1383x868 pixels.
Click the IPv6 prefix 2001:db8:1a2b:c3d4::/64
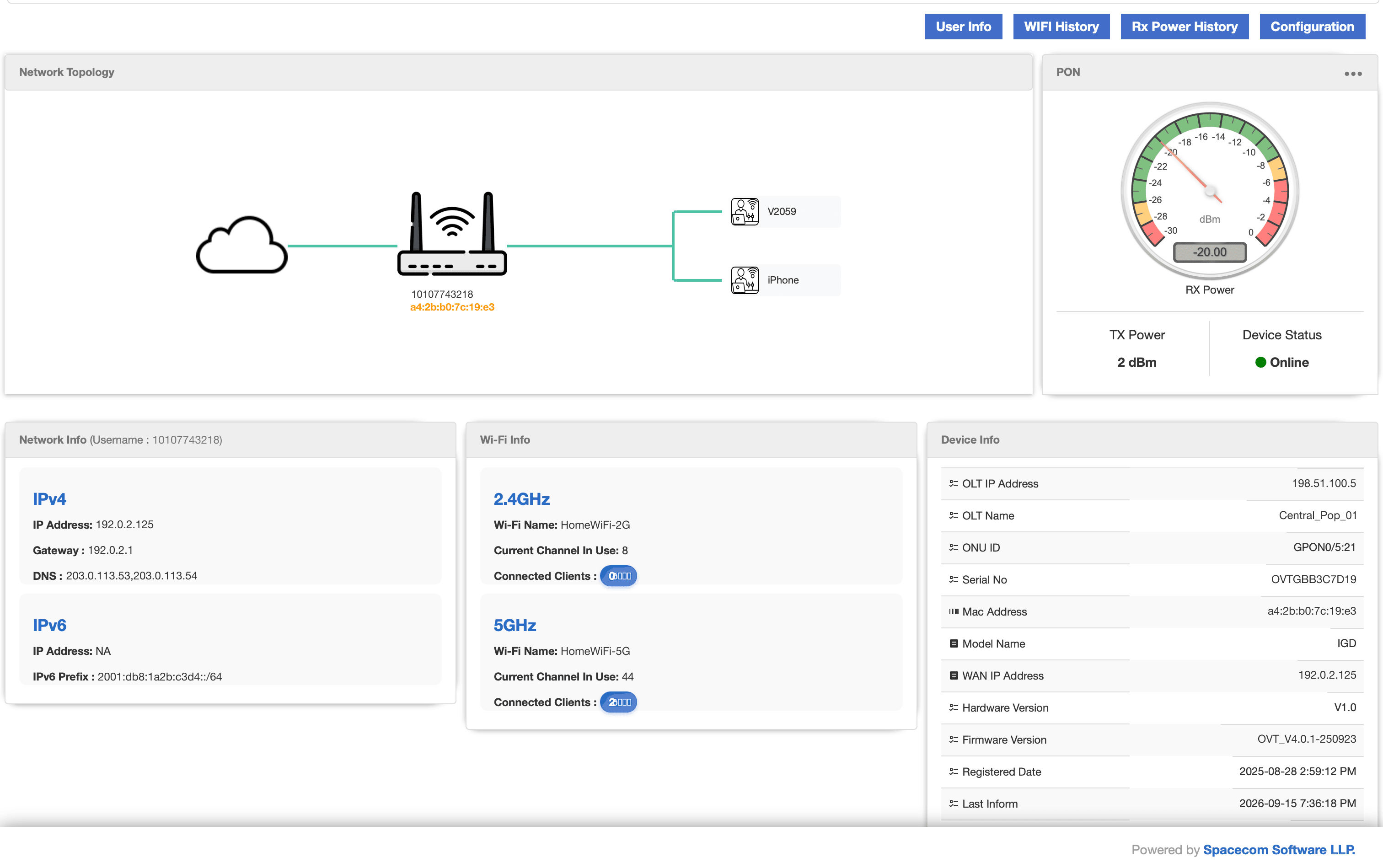click(x=160, y=677)
